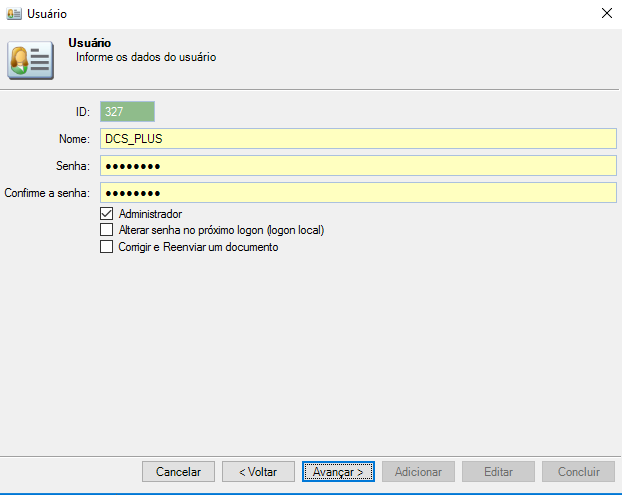Click the bold Usuário header title
622x495 pixels.
tap(89, 43)
